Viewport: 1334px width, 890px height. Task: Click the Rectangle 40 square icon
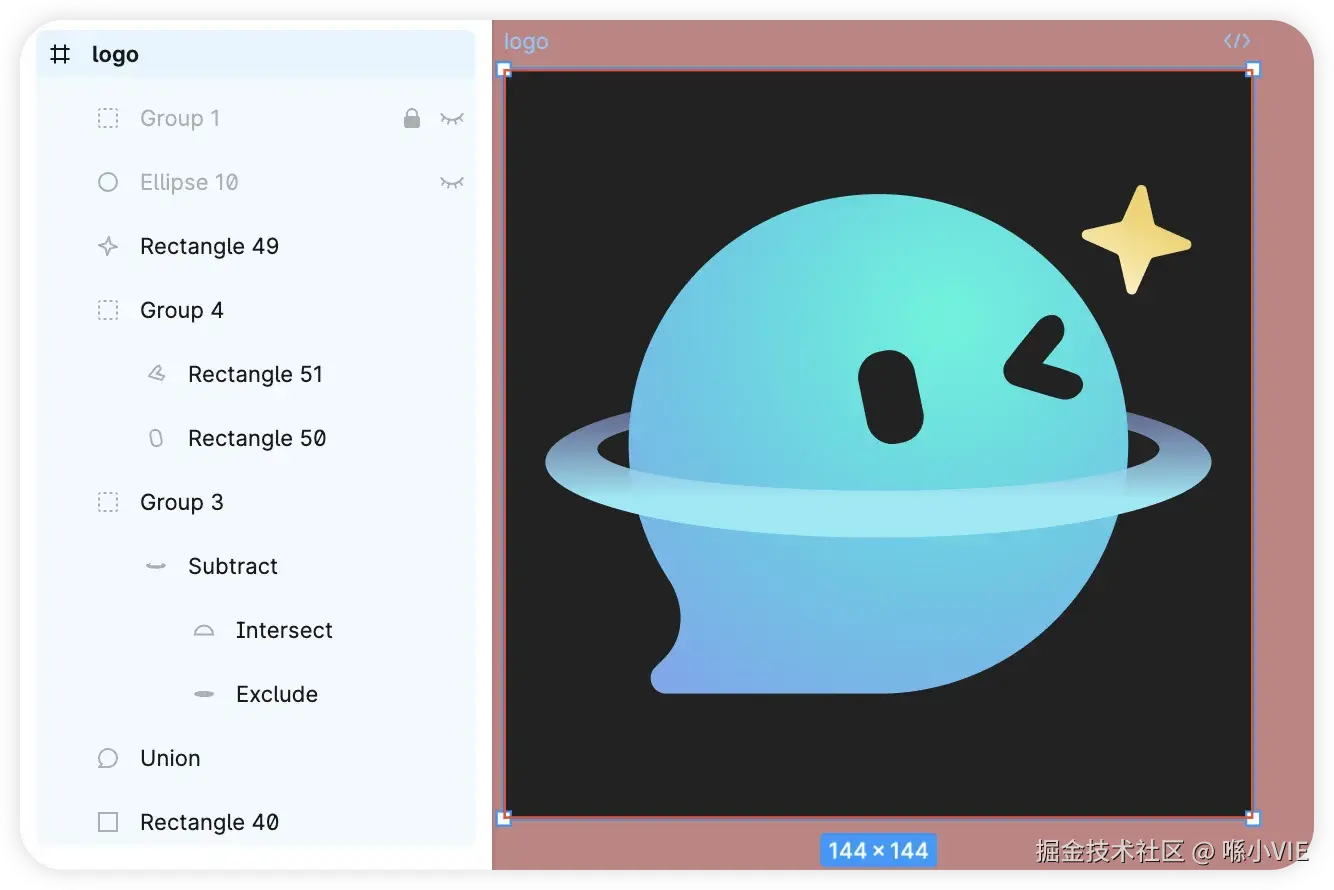coord(108,822)
